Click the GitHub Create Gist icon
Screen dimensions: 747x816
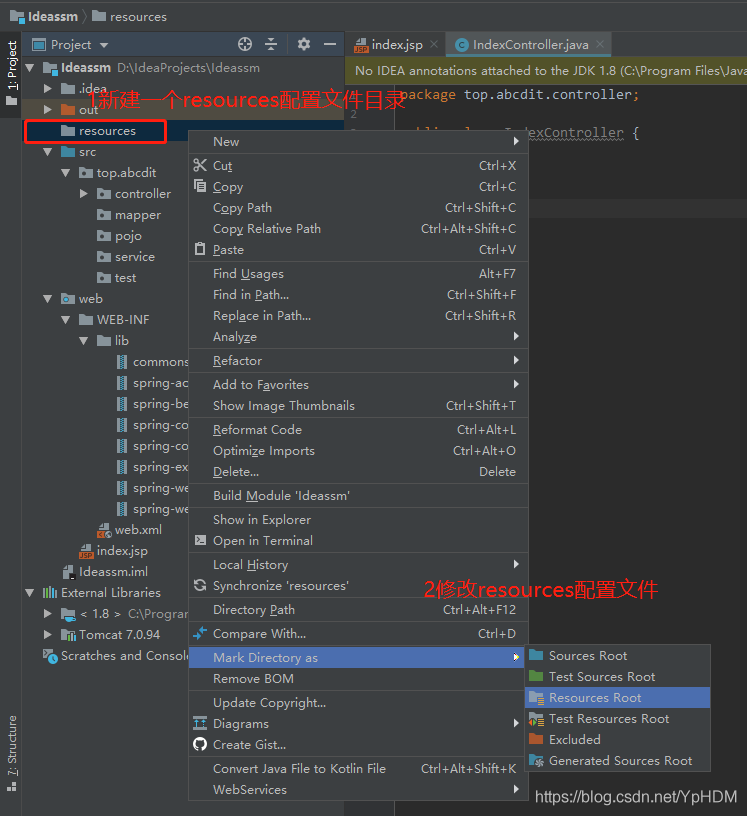200,744
